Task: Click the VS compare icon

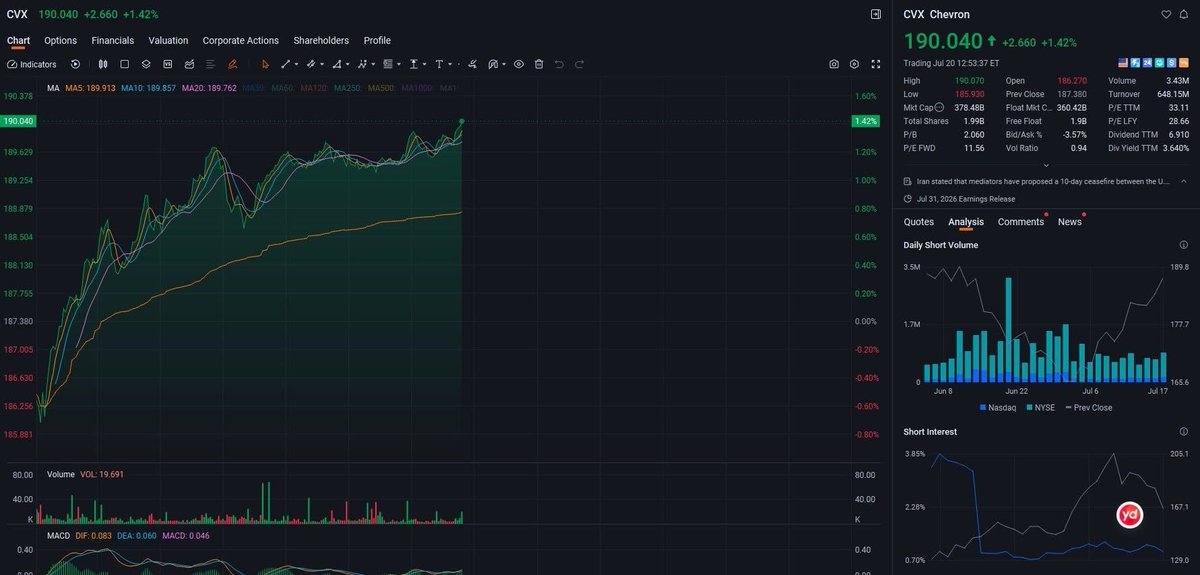Action: [168, 64]
